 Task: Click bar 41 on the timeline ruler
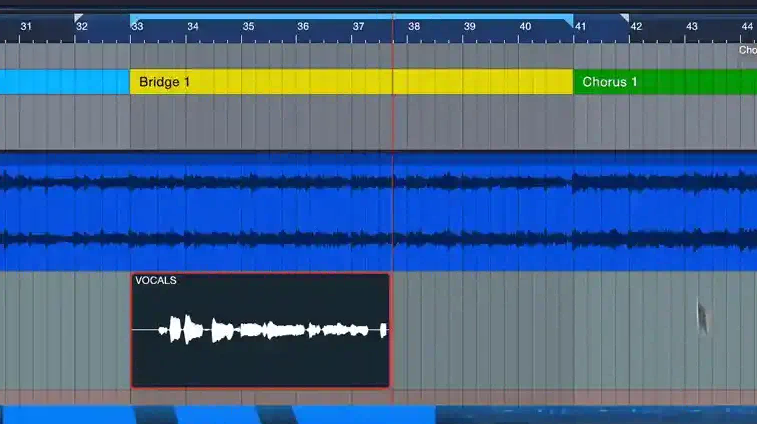(x=580, y=27)
